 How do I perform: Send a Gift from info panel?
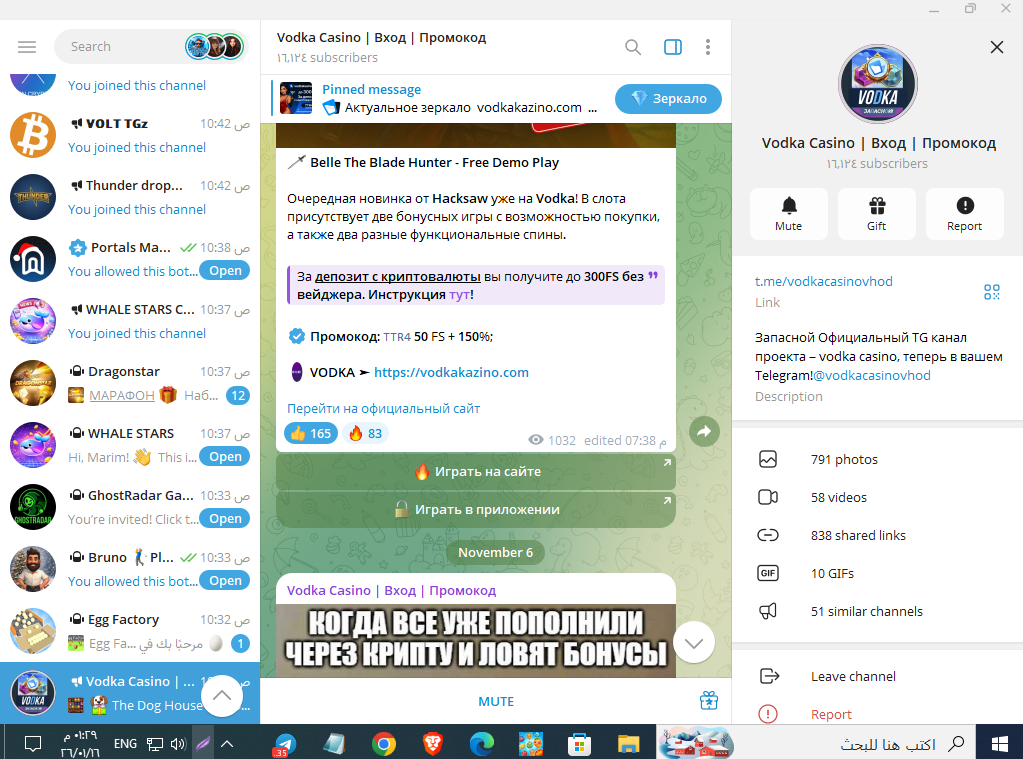(x=877, y=214)
